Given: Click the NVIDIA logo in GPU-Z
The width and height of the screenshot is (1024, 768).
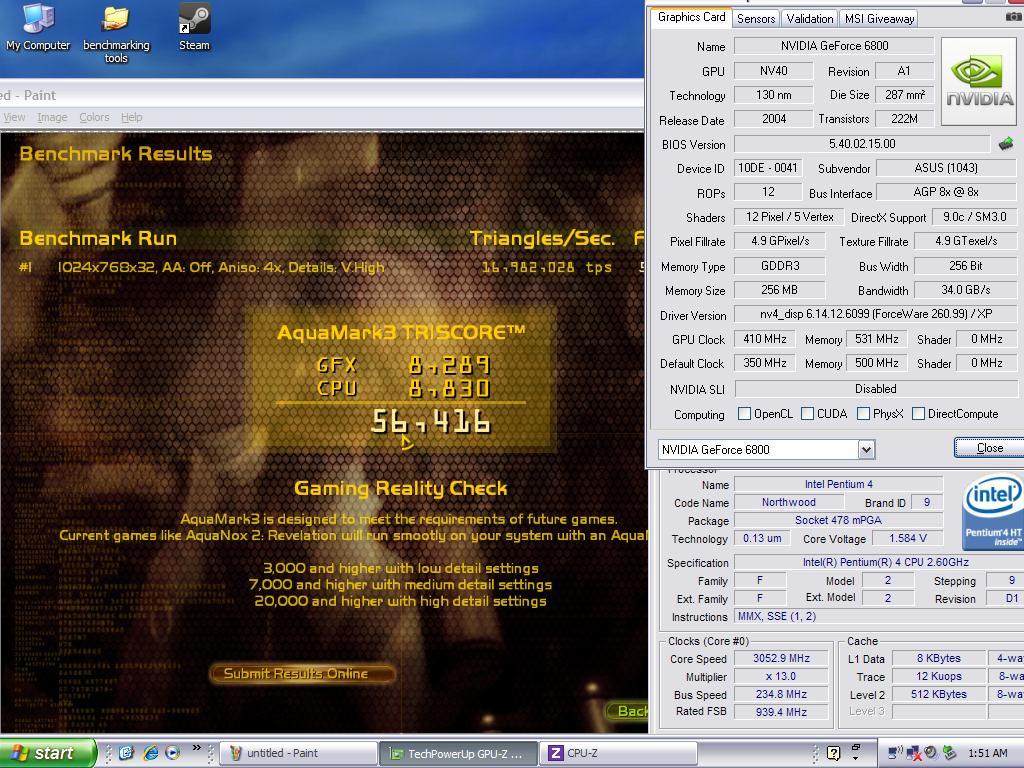Looking at the screenshot, I should pos(979,82).
